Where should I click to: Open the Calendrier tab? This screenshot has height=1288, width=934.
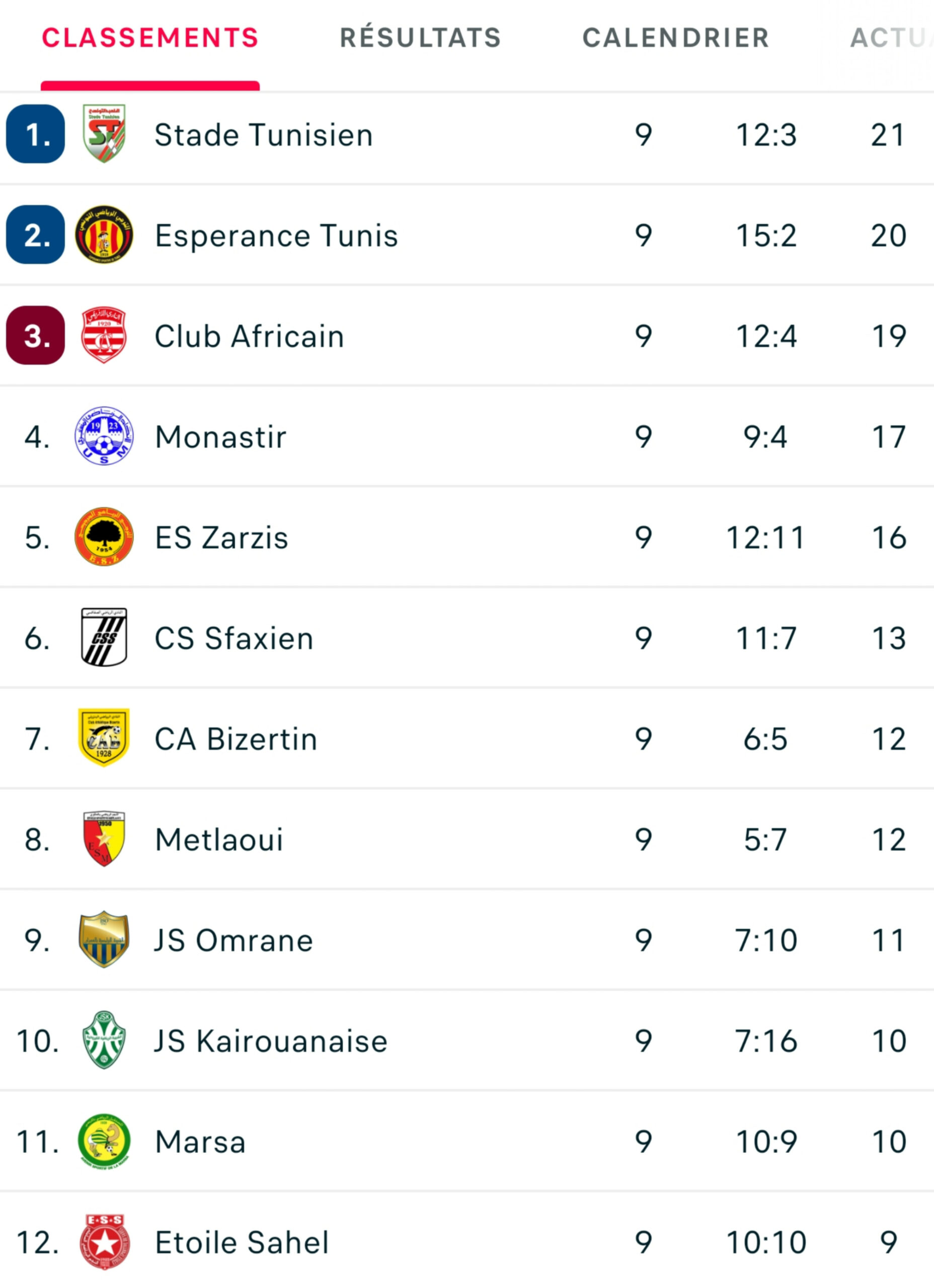tap(675, 38)
